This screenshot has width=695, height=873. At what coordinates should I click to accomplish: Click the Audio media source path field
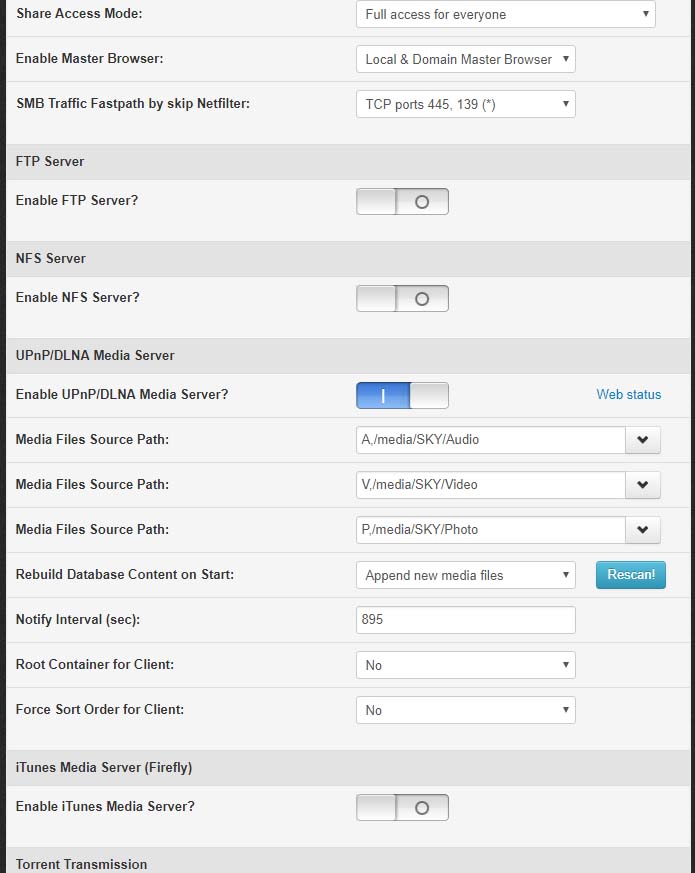tap(490, 440)
